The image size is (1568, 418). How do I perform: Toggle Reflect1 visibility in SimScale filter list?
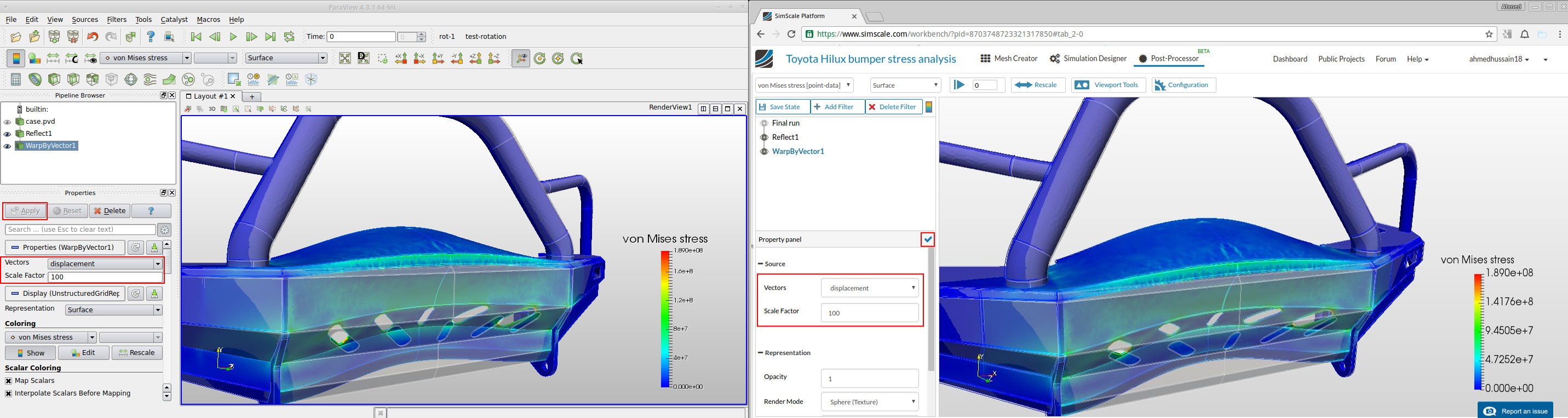[x=764, y=138]
